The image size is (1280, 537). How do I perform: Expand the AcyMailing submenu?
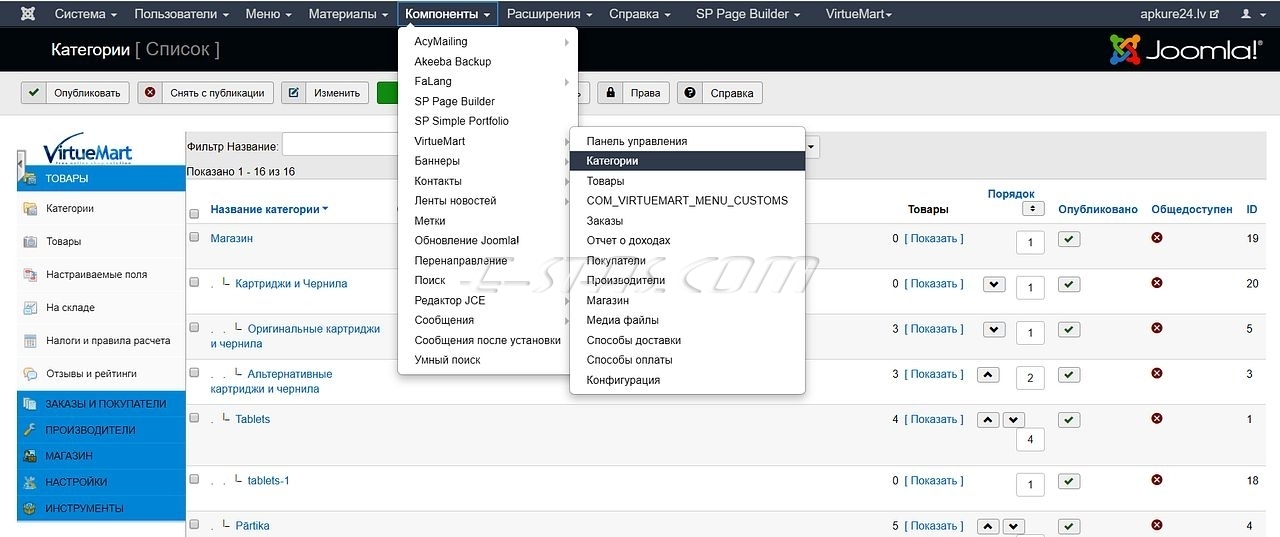pyautogui.click(x=488, y=42)
